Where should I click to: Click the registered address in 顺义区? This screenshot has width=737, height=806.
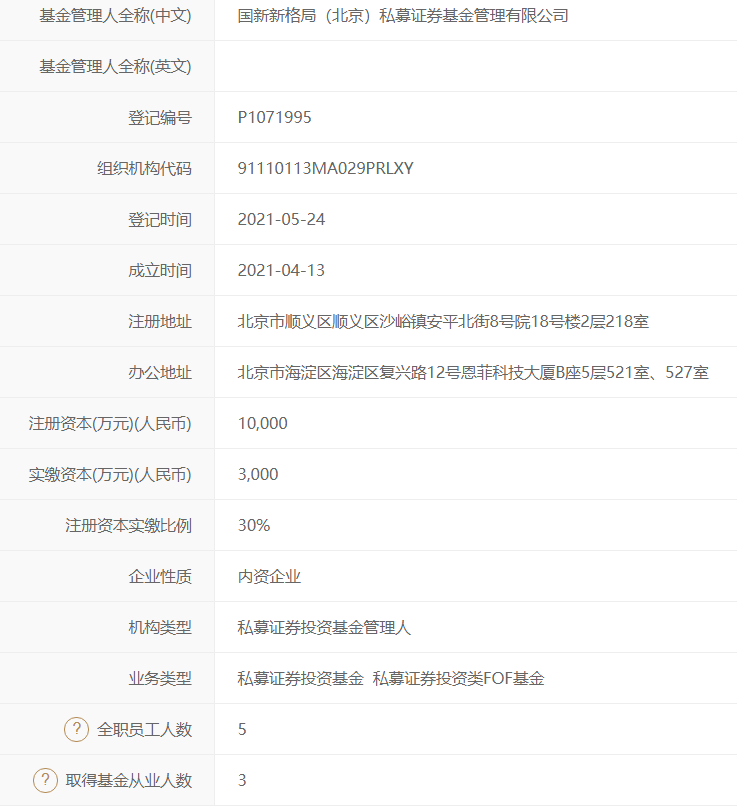443,321
